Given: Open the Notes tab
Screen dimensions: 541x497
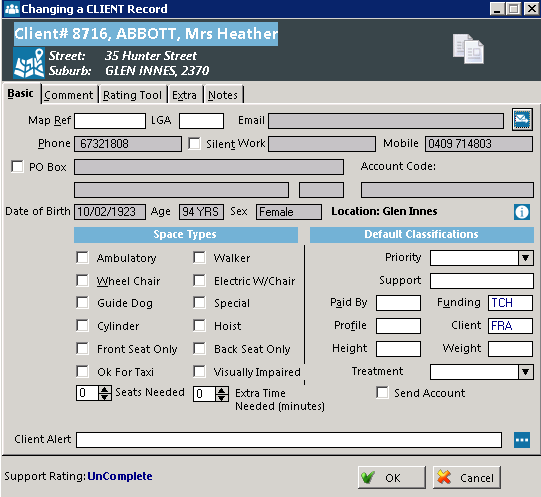Looking at the screenshot, I should [x=223, y=95].
